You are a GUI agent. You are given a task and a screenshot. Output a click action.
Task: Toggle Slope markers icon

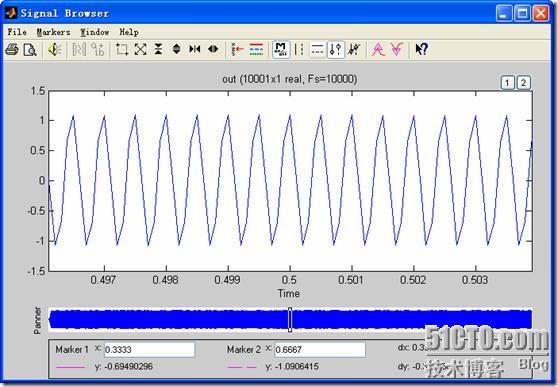point(354,49)
